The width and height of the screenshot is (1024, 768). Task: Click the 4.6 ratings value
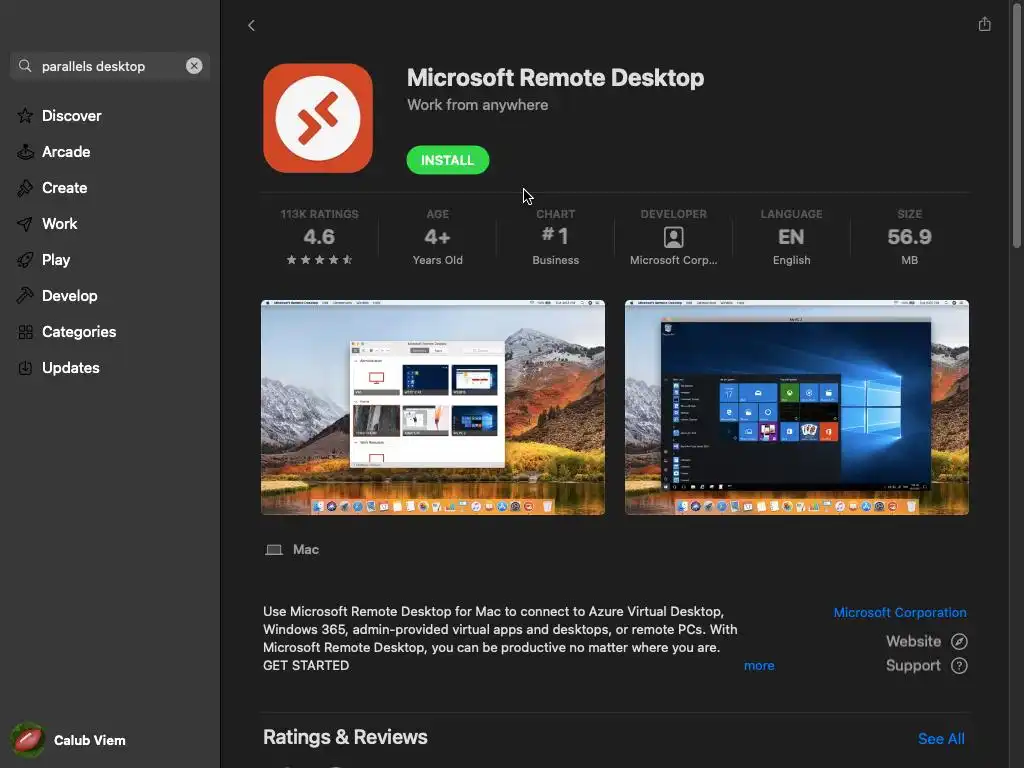point(319,236)
